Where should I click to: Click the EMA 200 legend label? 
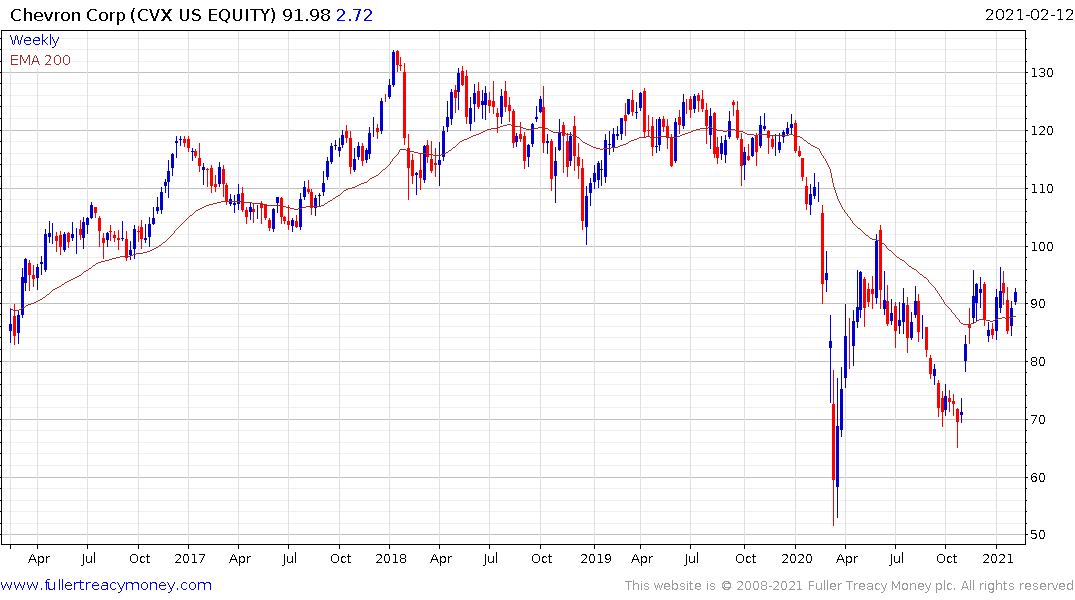pyautogui.click(x=40, y=60)
